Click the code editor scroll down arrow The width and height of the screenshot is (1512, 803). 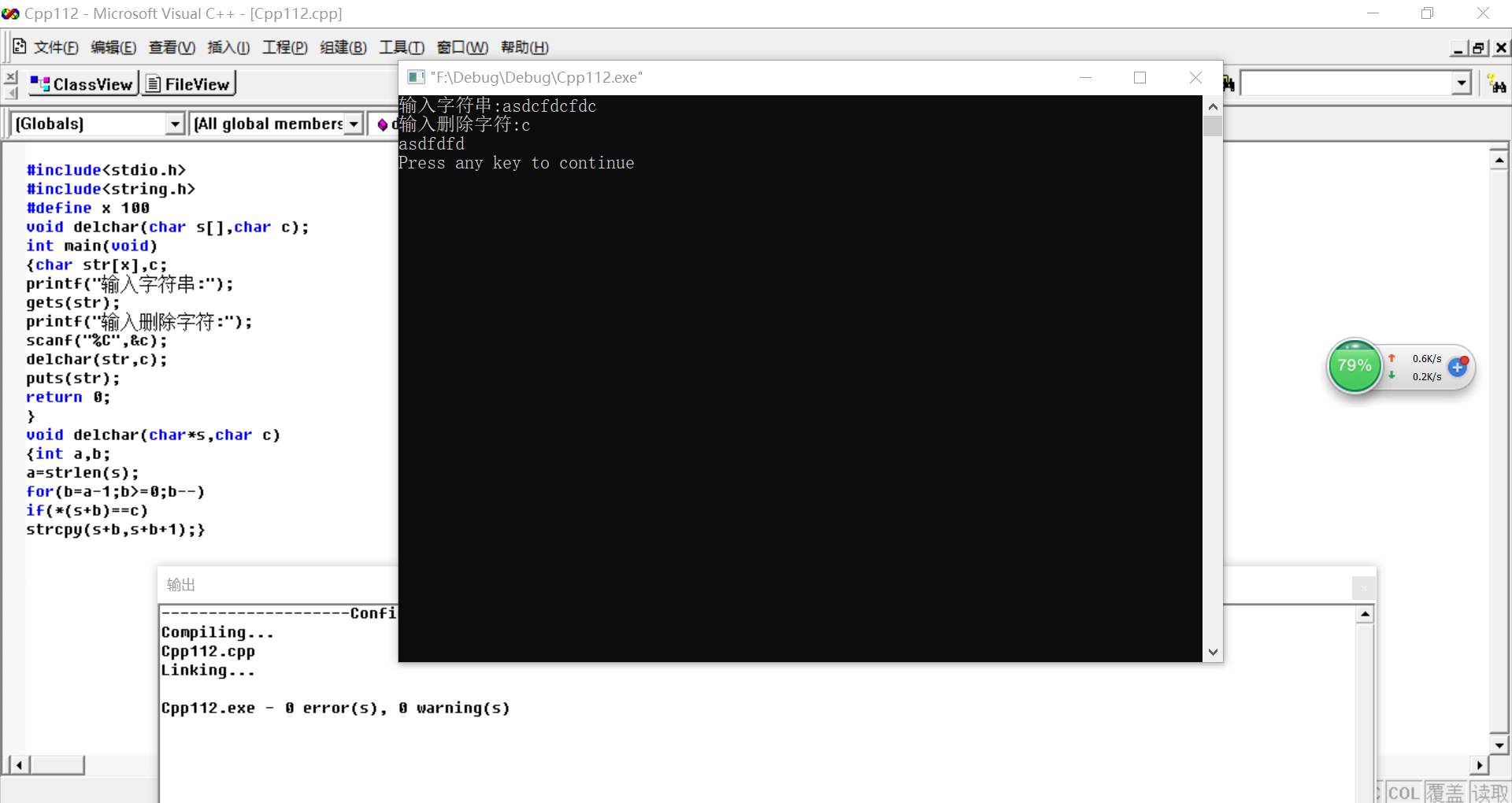click(x=1499, y=745)
